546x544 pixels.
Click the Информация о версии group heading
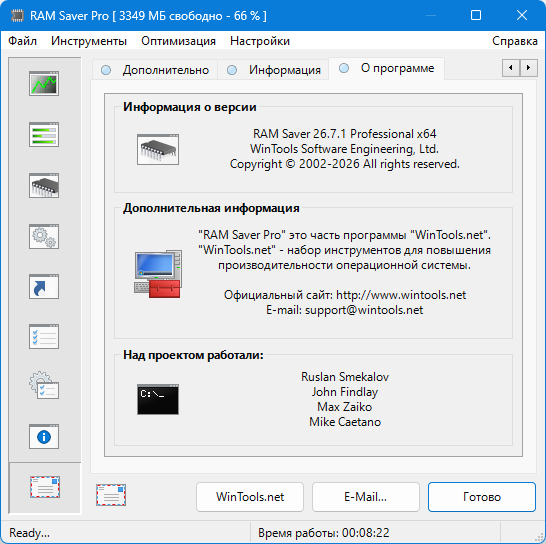190,107
